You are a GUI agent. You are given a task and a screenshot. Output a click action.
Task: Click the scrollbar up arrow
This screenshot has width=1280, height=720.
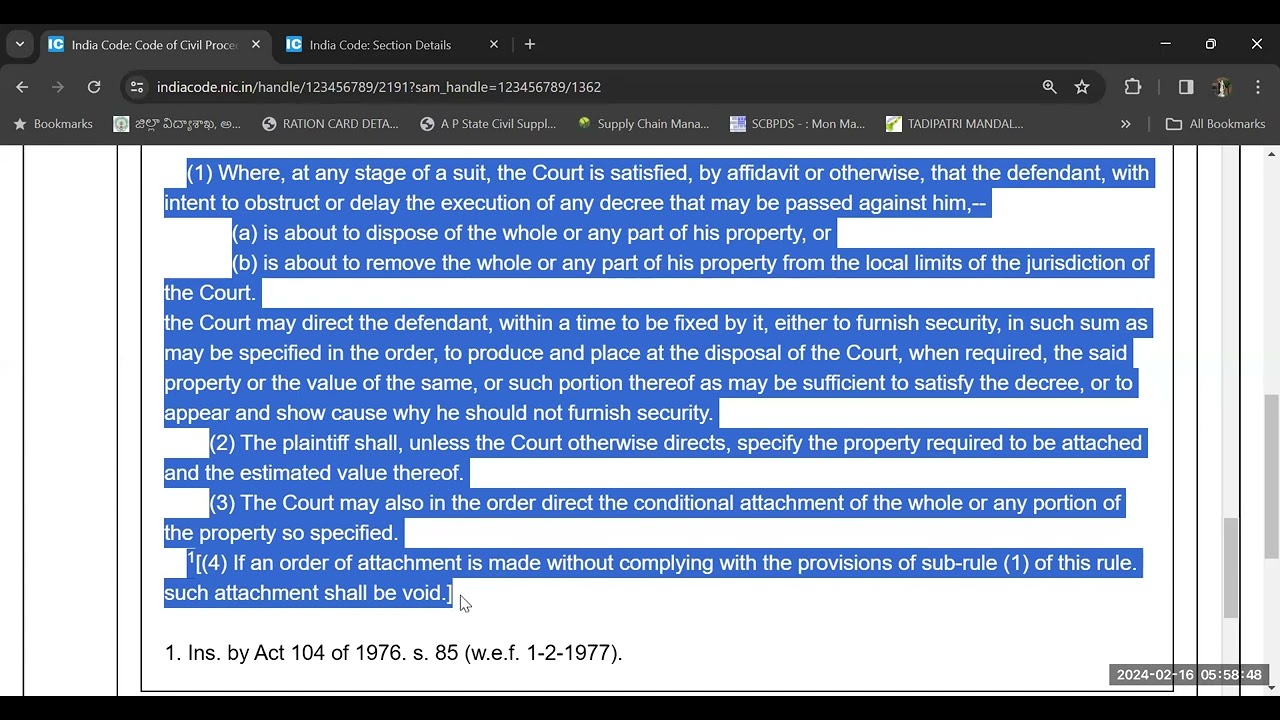click(x=1272, y=154)
